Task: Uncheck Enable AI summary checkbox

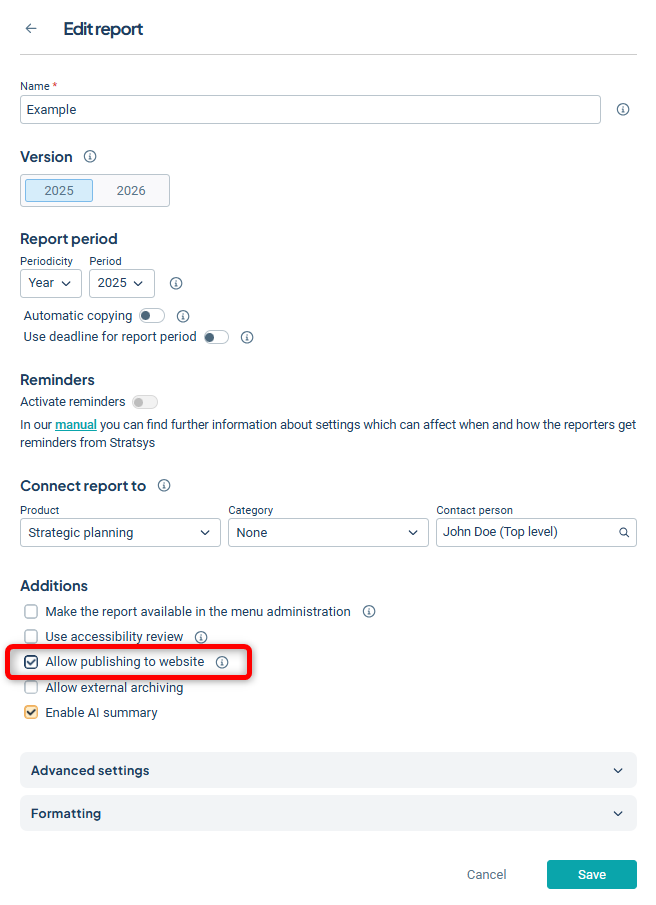Action: coord(32,713)
